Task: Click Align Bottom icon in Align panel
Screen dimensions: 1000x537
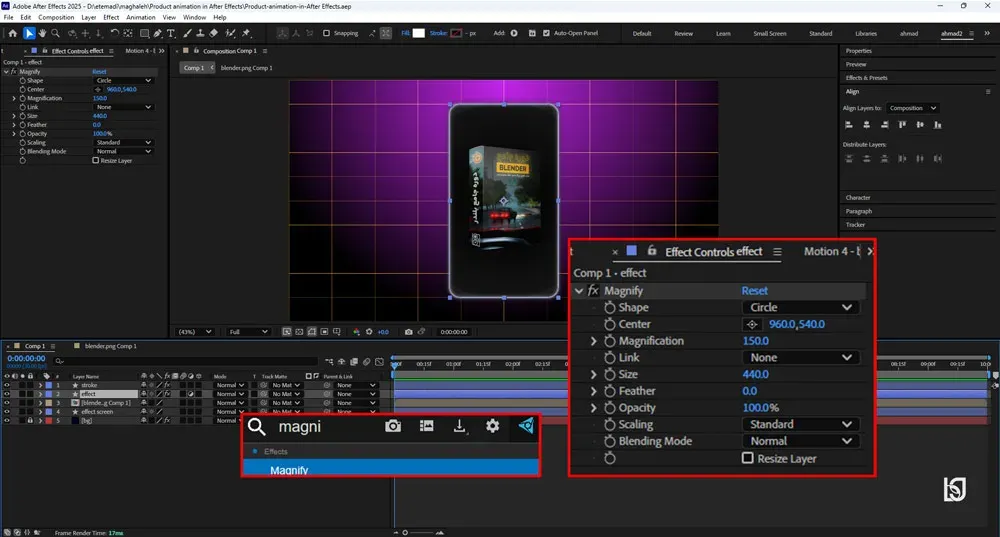Action: (938, 125)
